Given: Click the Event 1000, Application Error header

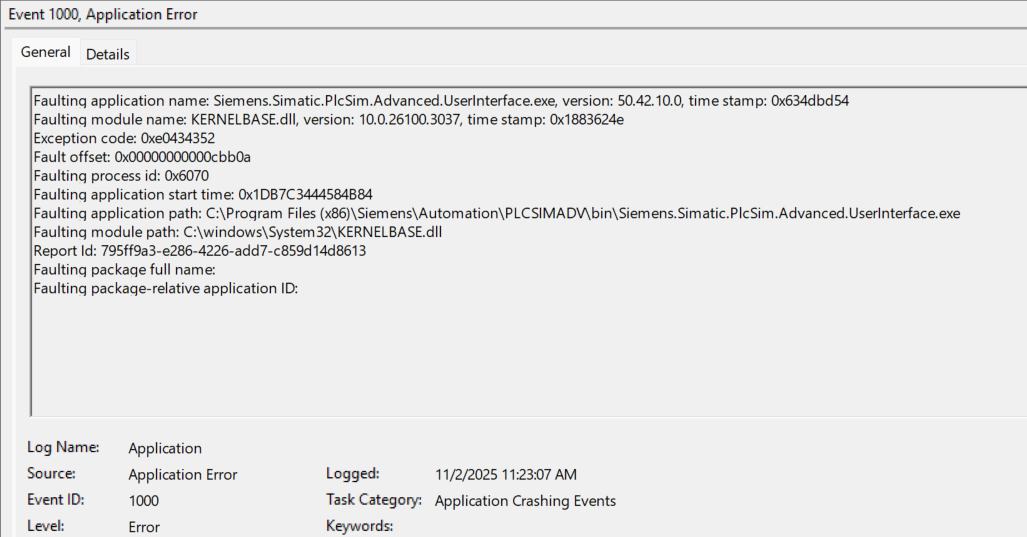Looking at the screenshot, I should point(103,14).
